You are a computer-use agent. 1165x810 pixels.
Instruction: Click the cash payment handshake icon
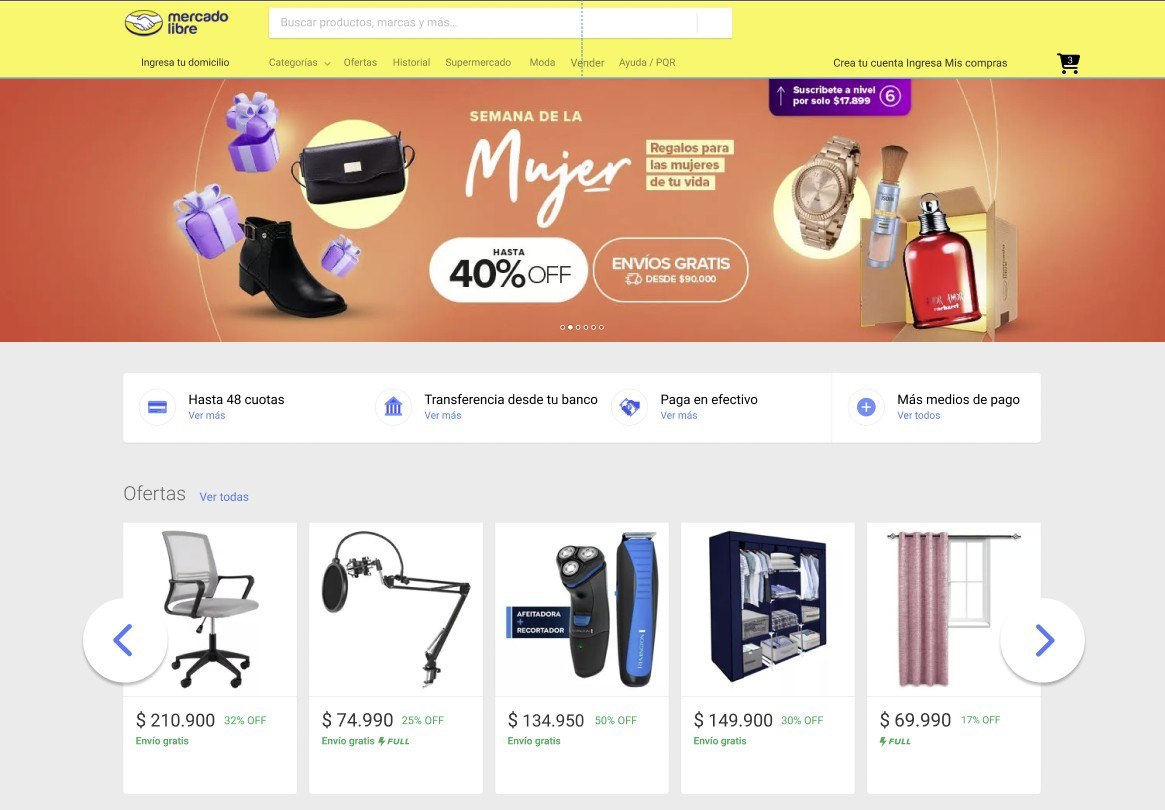630,407
